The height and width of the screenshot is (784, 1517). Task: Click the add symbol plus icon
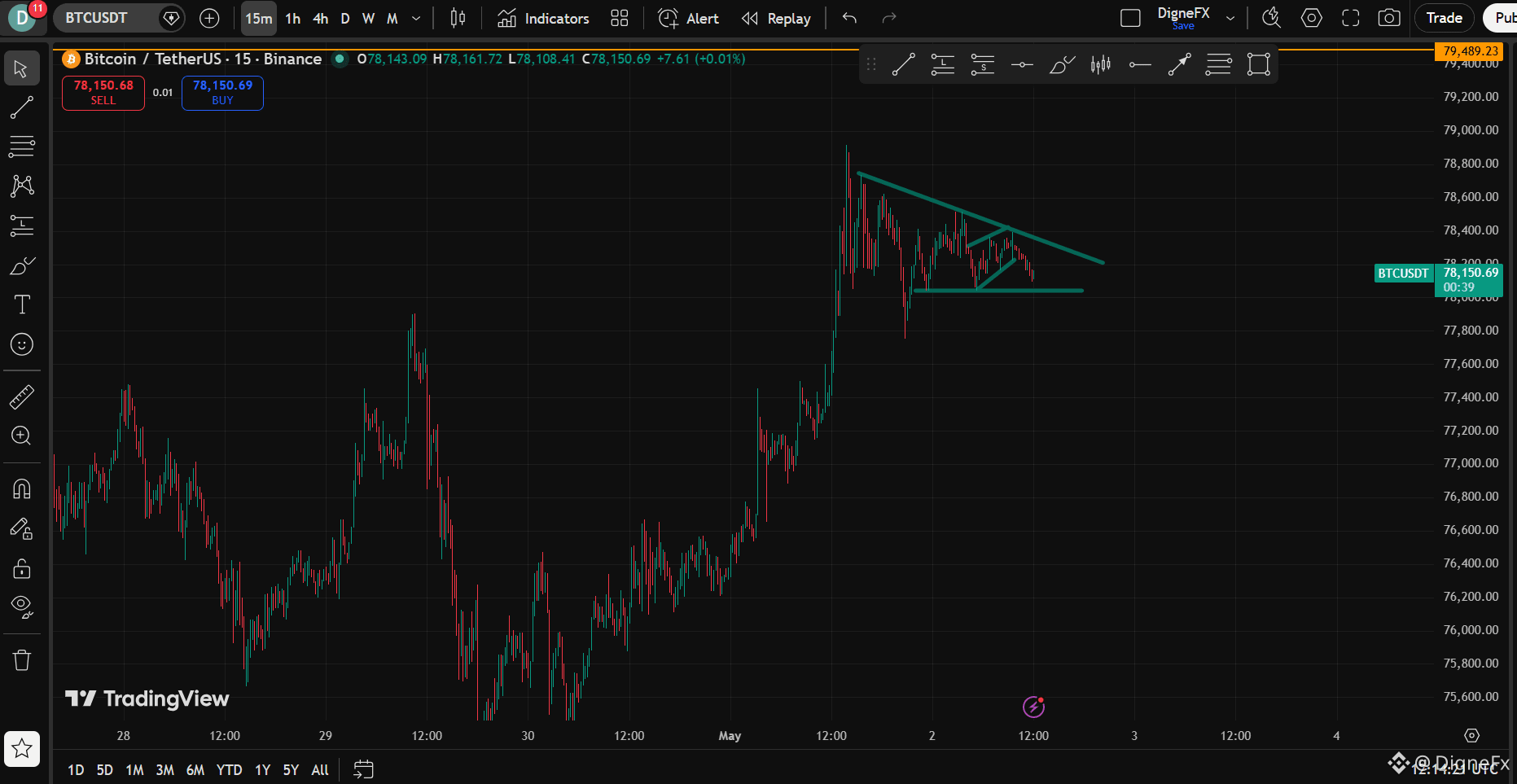[209, 18]
